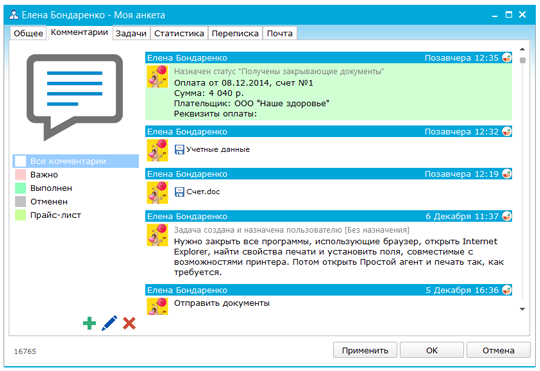Click round status icon next to Позавчера 12:35
540x371 pixels.
pos(507,58)
